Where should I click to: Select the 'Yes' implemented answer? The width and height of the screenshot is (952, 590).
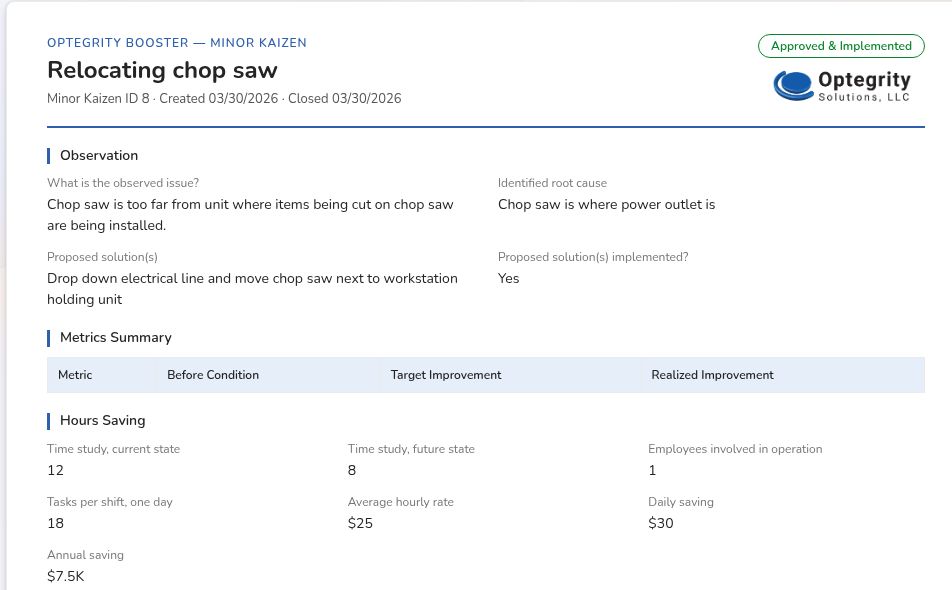pyautogui.click(x=508, y=279)
